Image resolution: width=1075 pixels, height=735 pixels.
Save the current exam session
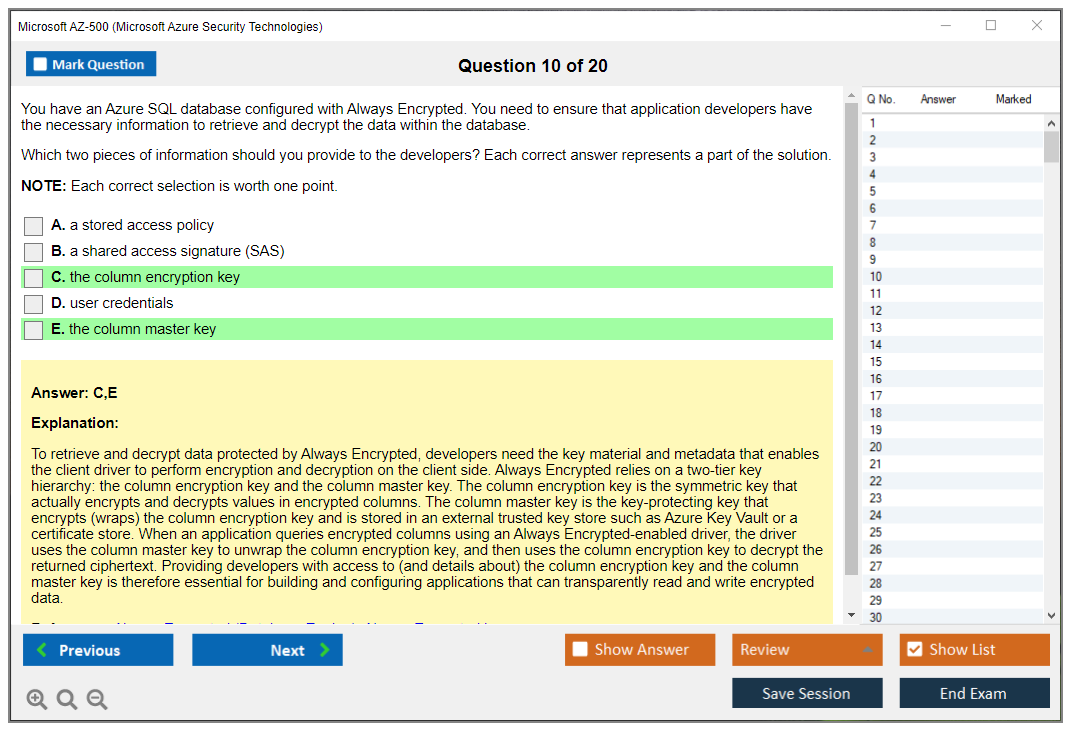tap(807, 693)
